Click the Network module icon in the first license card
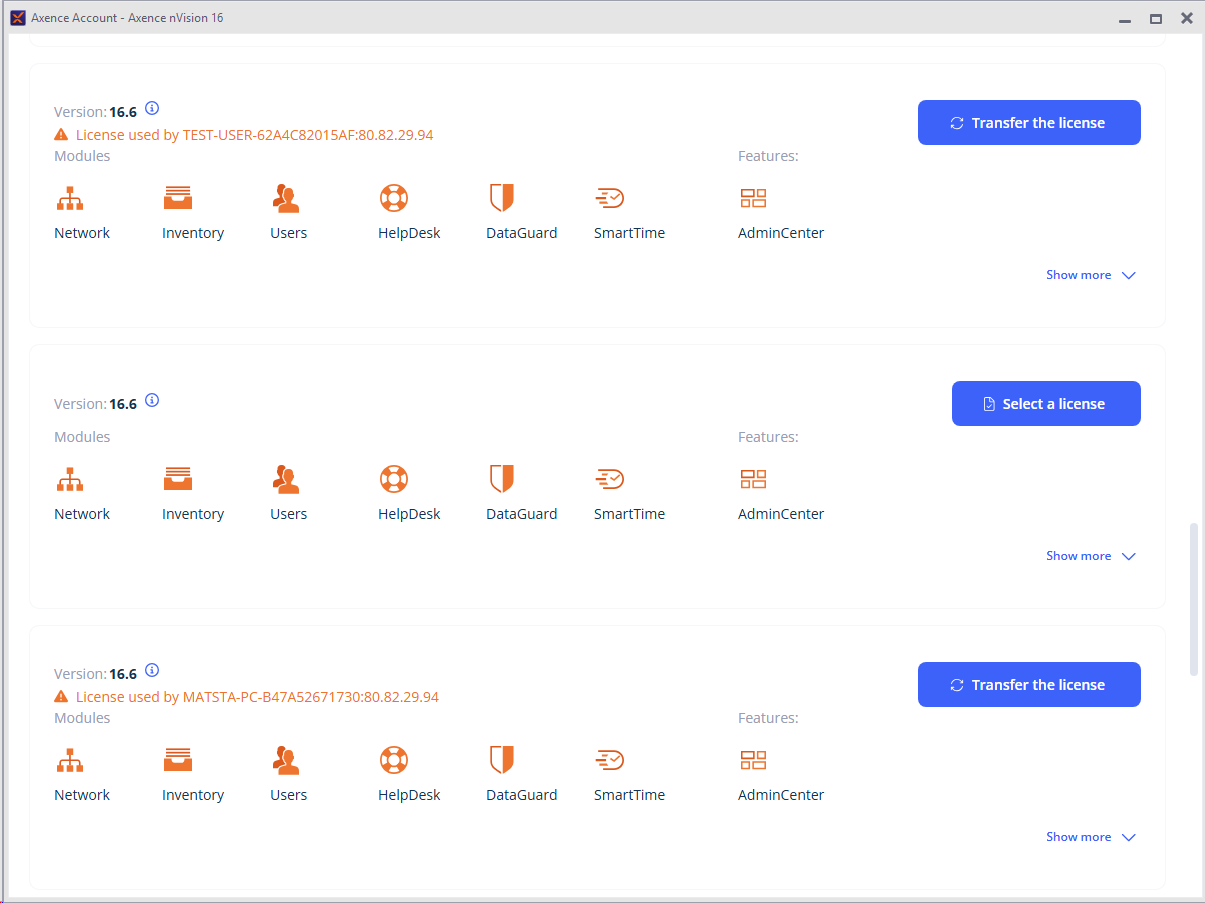Screen dimensions: 1205x903 pyautogui.click(x=69, y=198)
